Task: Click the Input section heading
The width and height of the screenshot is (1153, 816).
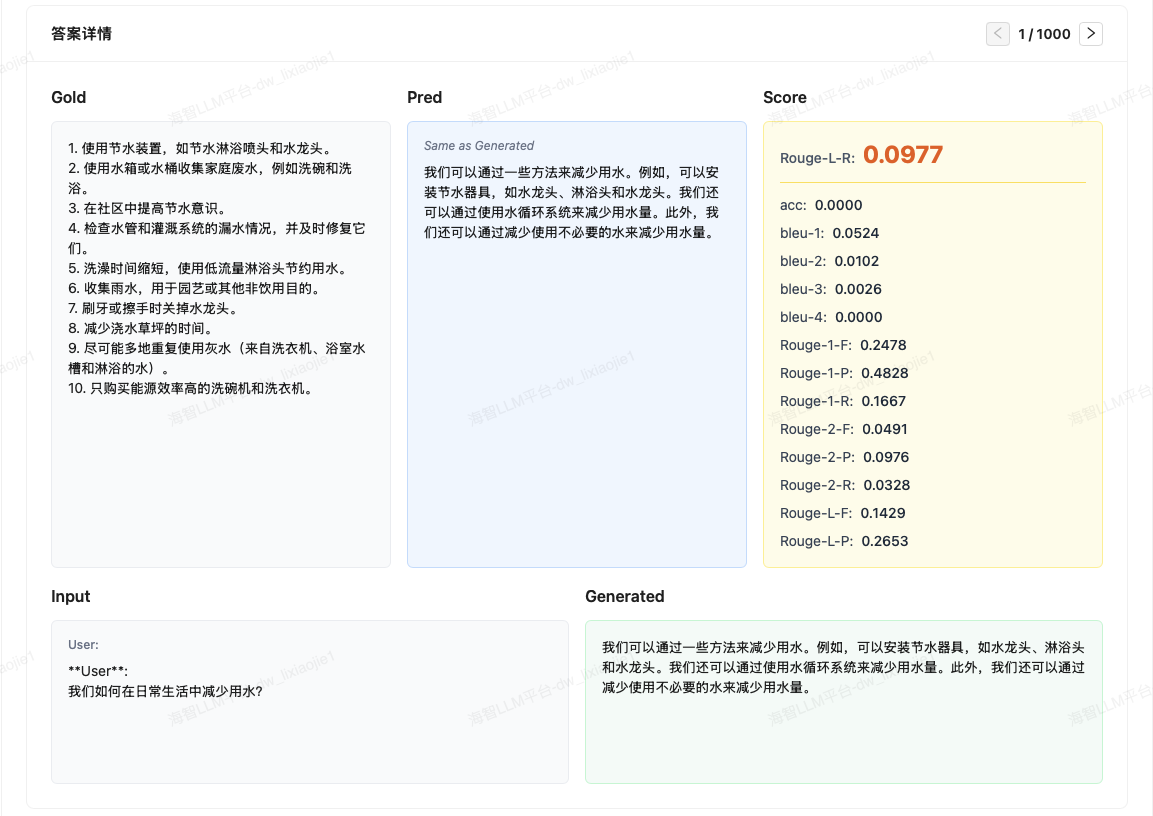Action: (x=71, y=596)
